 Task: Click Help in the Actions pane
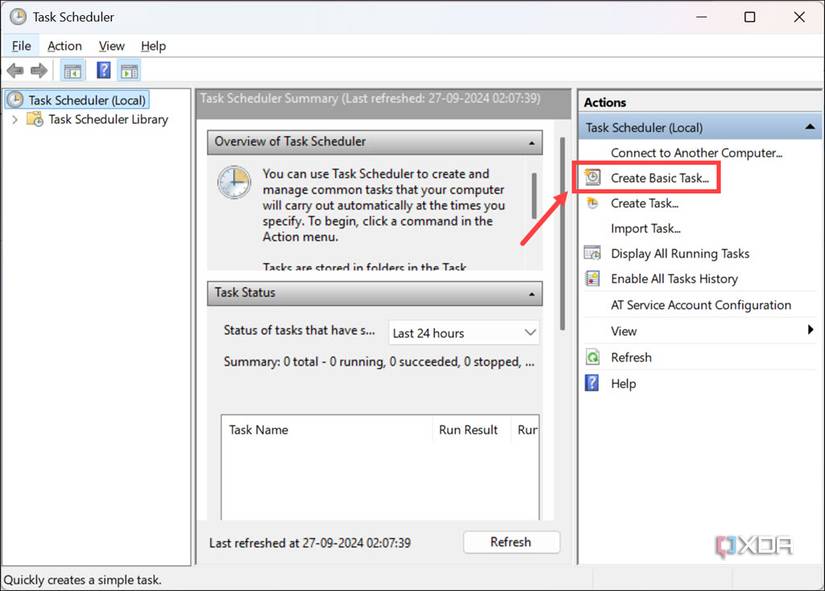[623, 384]
